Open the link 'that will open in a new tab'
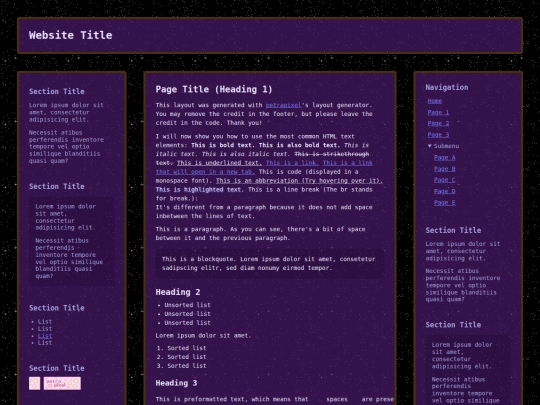This screenshot has height=405, width=540. coord(205,172)
